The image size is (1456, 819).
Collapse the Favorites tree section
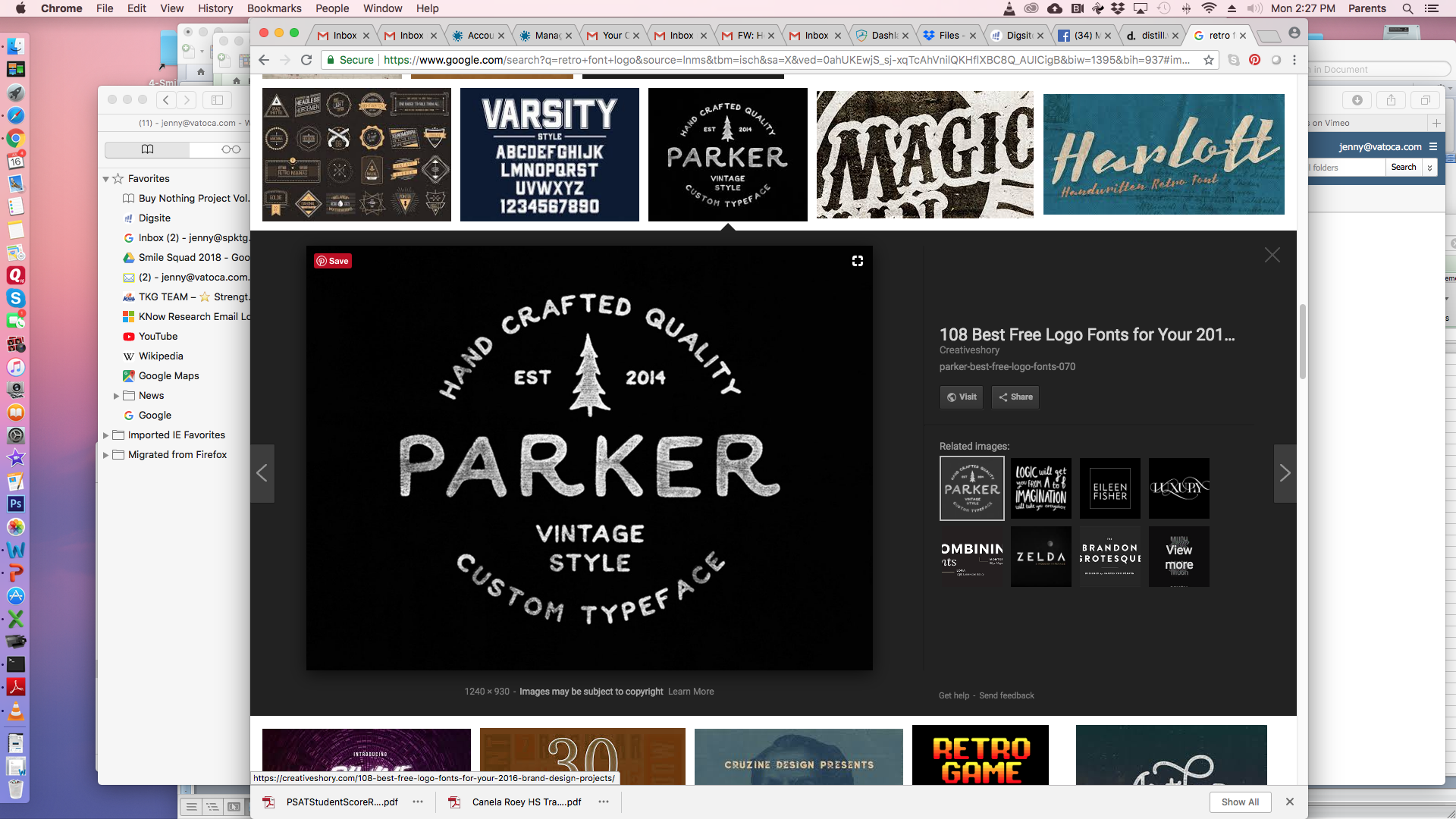pos(105,179)
